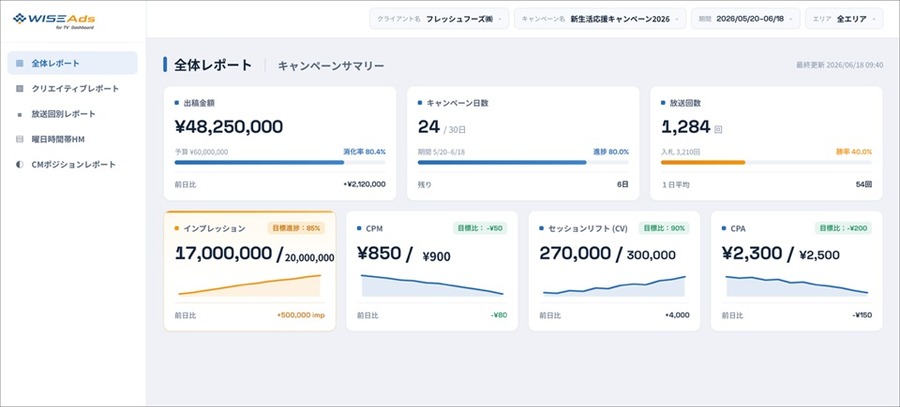Screen dimensions: 900x407
Task: Click the +500,000 imp value
Action: tap(301, 315)
